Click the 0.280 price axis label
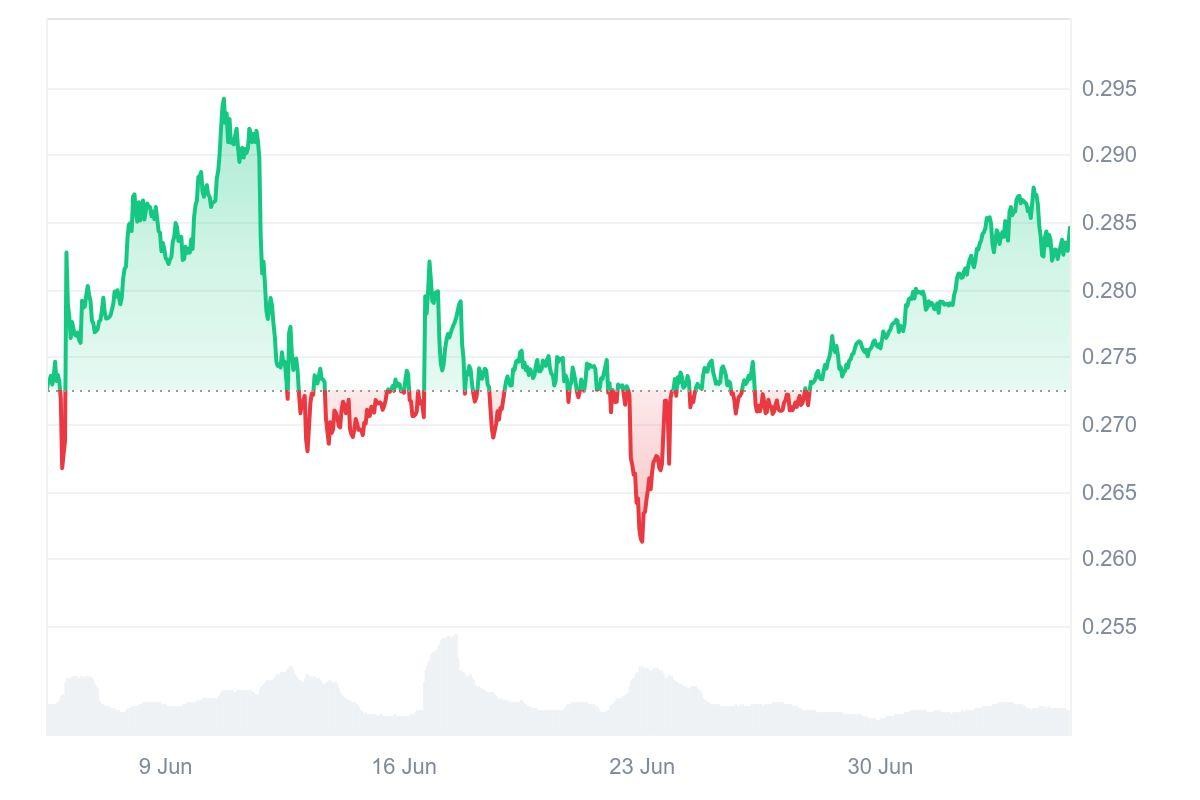 [1109, 290]
